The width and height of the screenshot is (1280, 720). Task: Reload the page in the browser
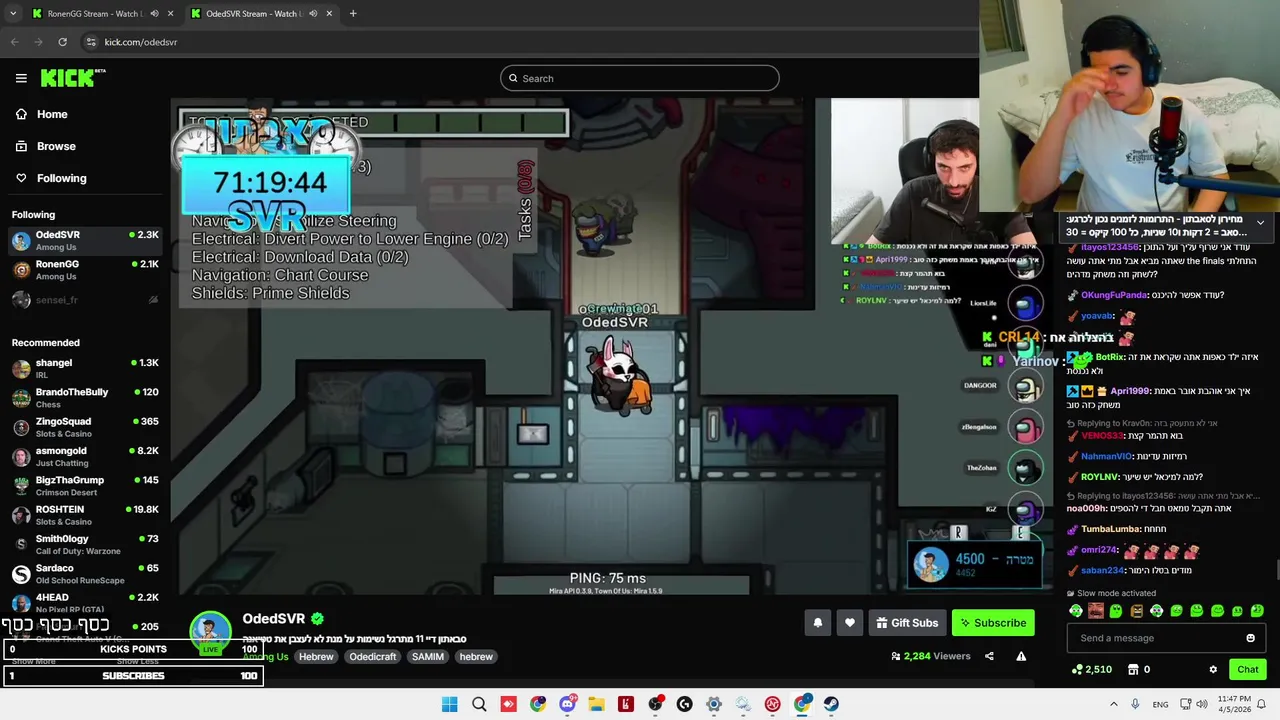(x=62, y=42)
